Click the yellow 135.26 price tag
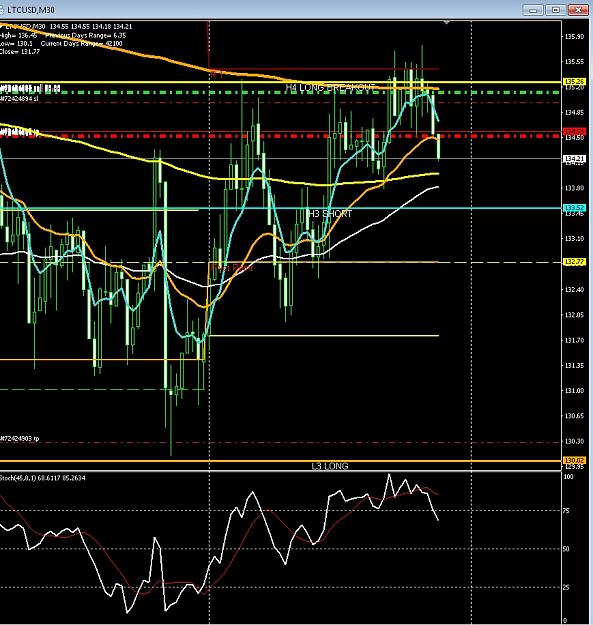Screen dimensions: 593x625 pyautogui.click(x=574, y=81)
